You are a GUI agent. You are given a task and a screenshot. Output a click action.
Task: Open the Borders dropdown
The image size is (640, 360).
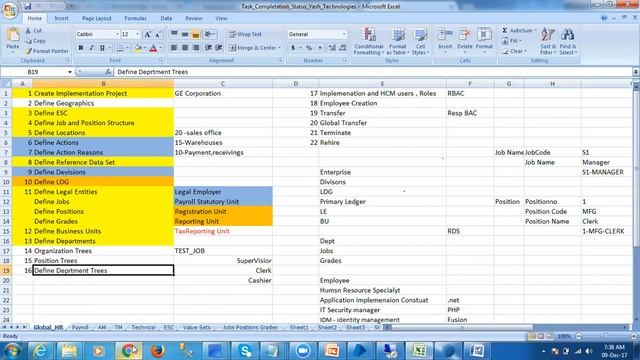pyautogui.click(x=127, y=48)
